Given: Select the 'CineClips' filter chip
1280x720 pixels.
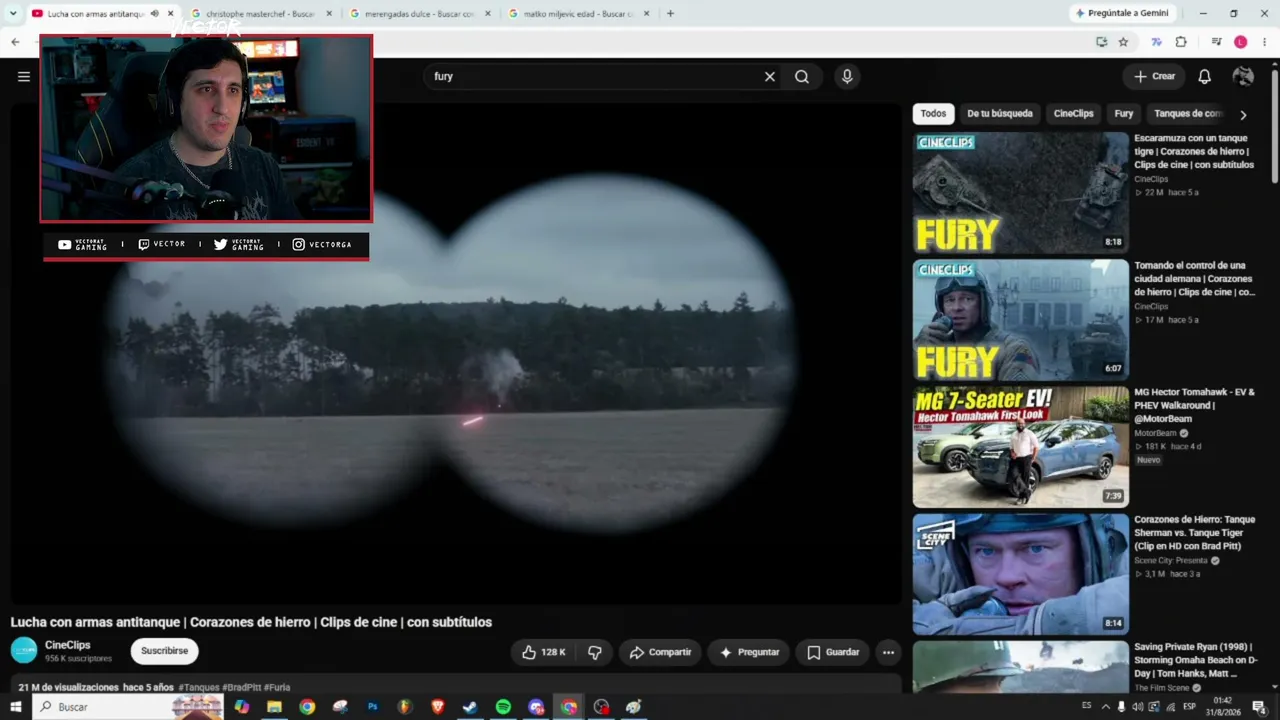Looking at the screenshot, I should (1073, 114).
